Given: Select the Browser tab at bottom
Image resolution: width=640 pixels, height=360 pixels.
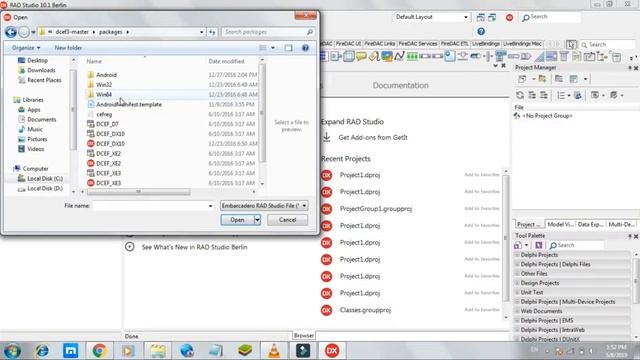Looking at the screenshot, I should (x=304, y=336).
